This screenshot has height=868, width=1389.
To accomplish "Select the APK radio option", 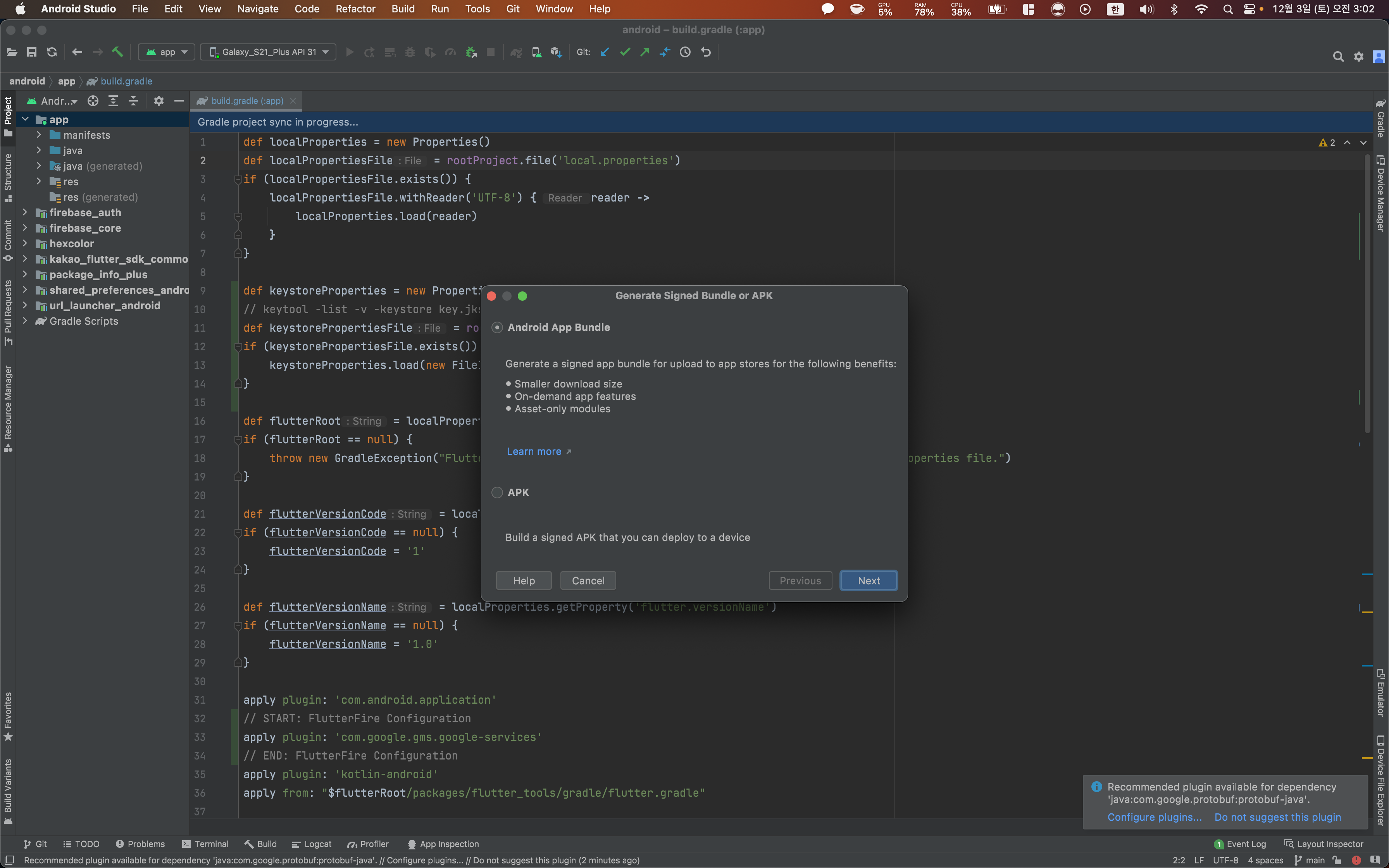I will pos(497,493).
